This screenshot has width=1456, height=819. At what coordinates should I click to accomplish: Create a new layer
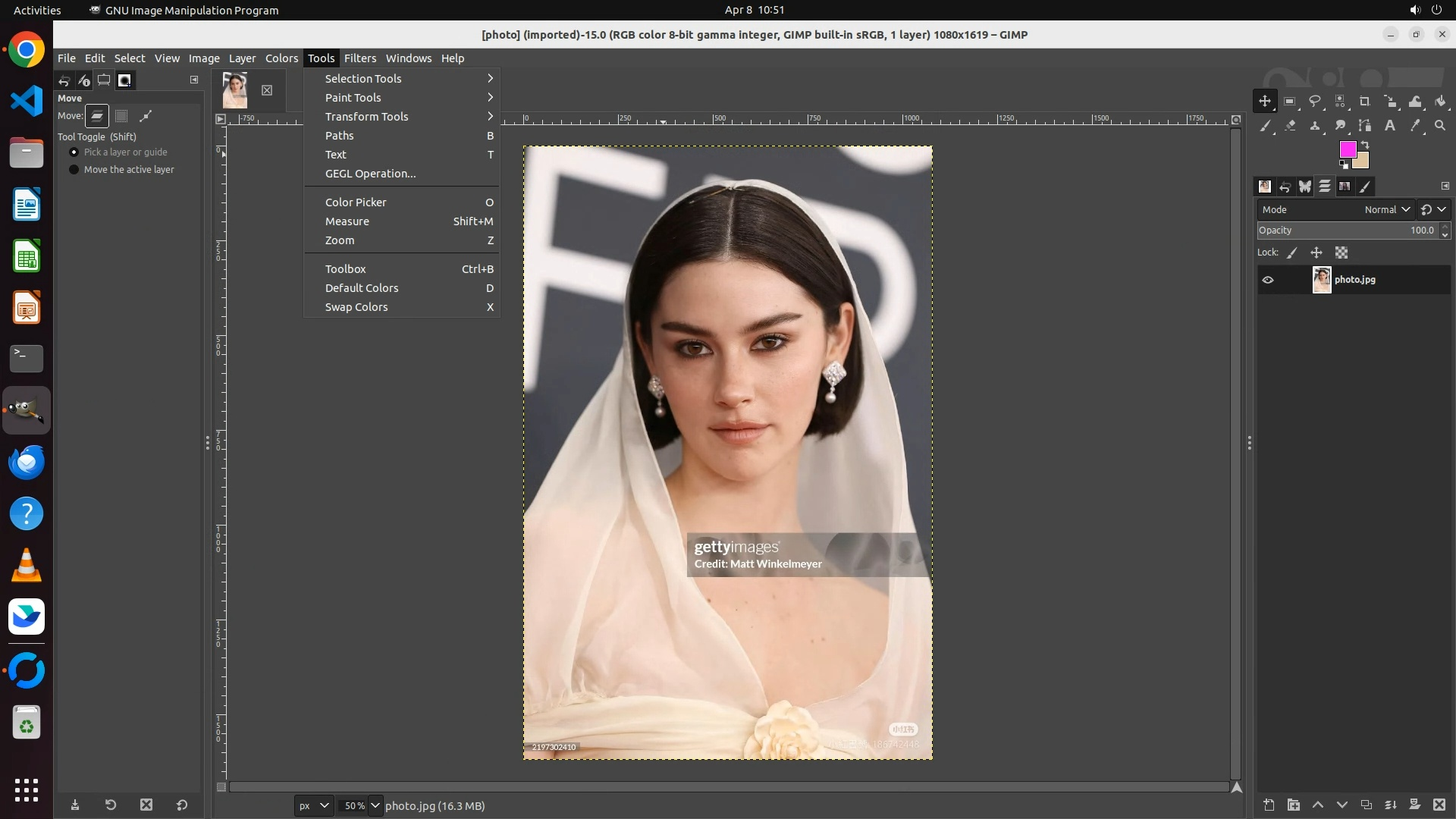tap(1269, 805)
